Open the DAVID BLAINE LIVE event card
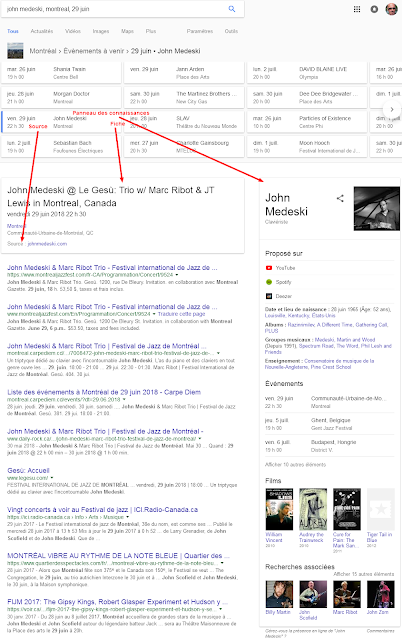Screen dimensions: 402x640 coord(307,73)
